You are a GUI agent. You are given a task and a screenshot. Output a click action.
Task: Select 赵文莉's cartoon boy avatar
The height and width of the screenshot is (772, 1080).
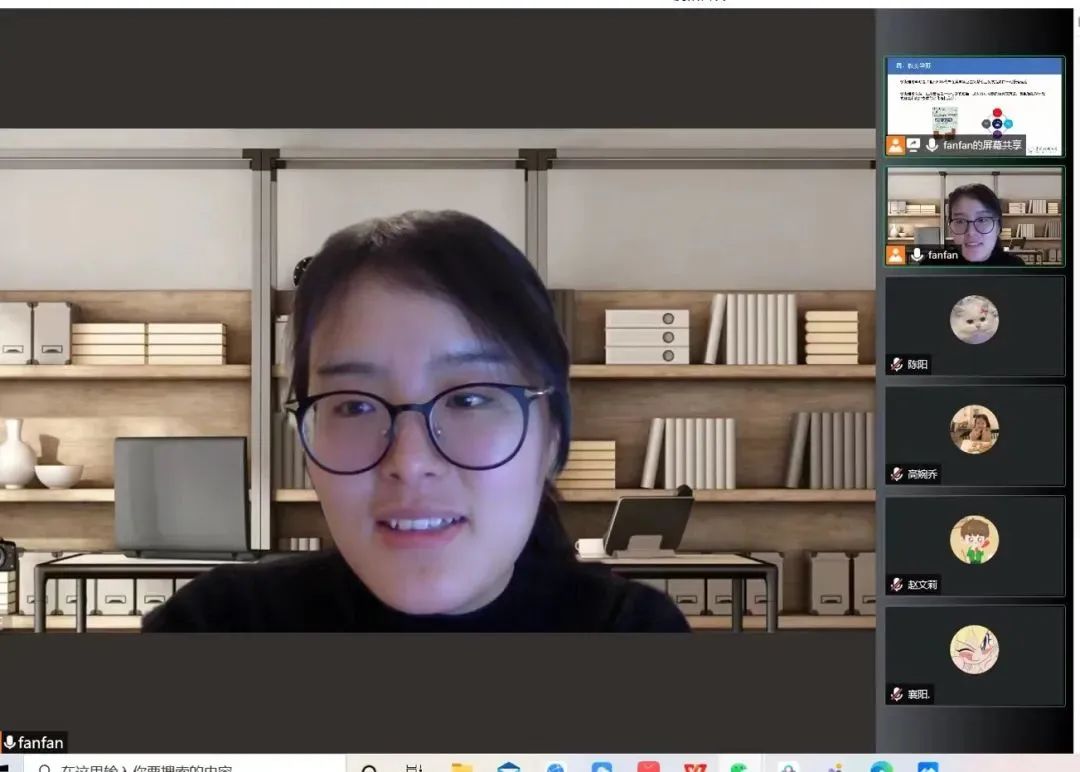tap(974, 540)
